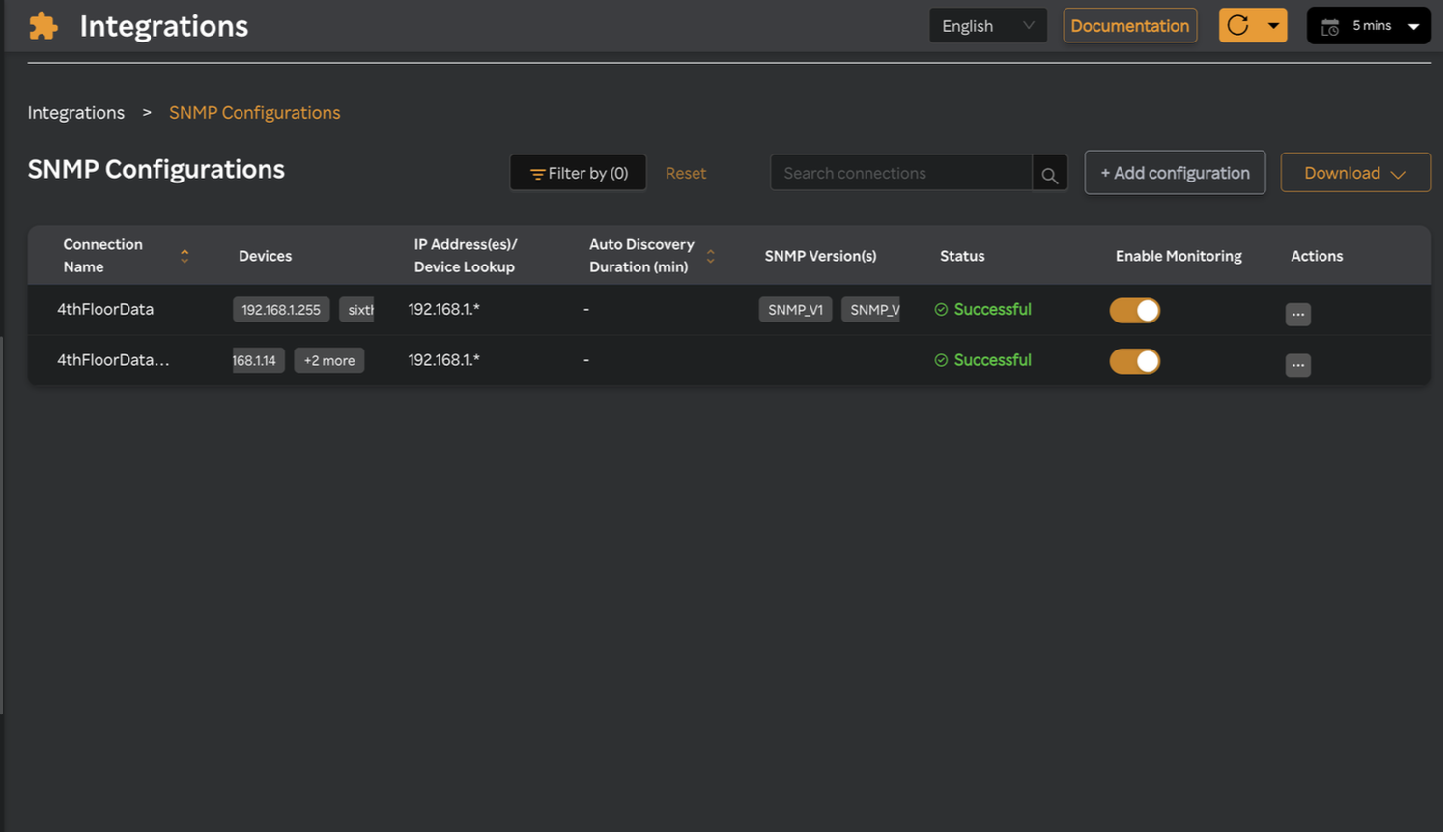Open actions ellipsis for second configuration row

(x=1297, y=365)
